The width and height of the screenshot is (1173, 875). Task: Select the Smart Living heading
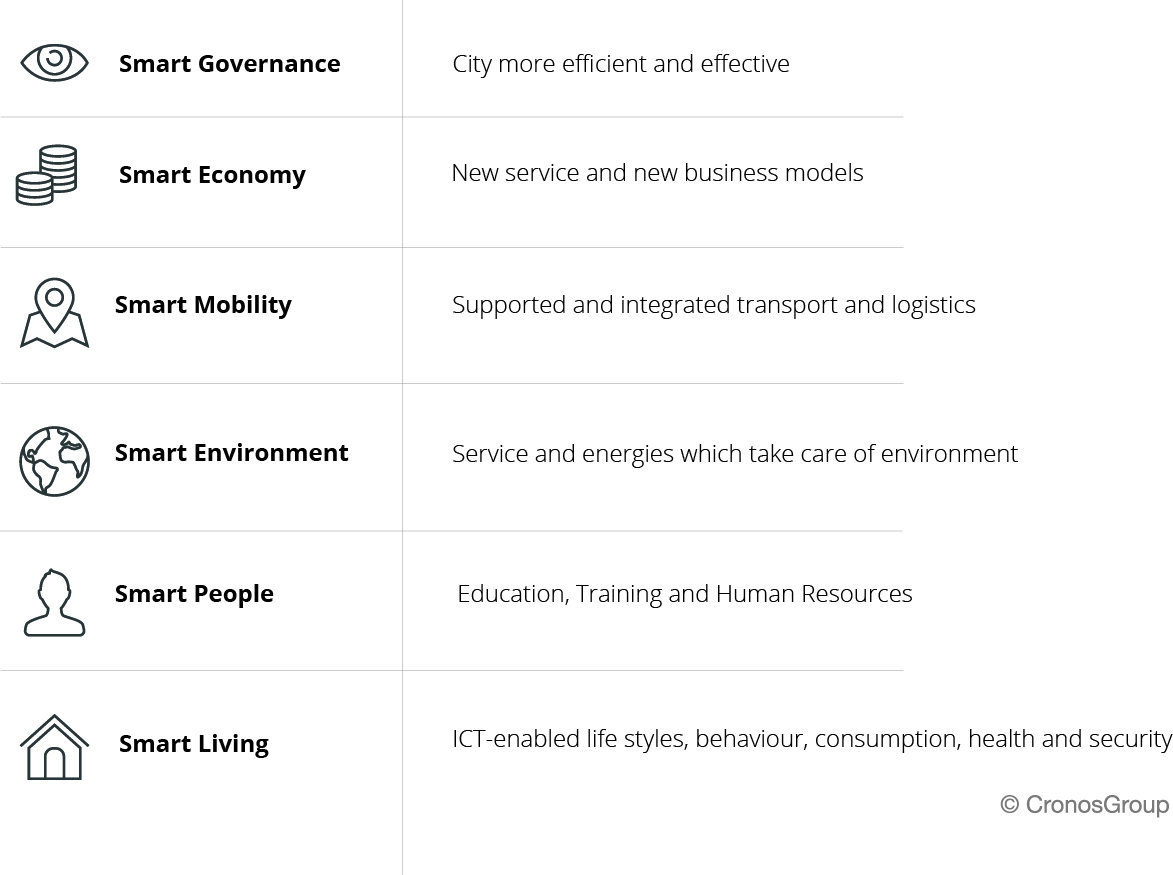point(194,744)
